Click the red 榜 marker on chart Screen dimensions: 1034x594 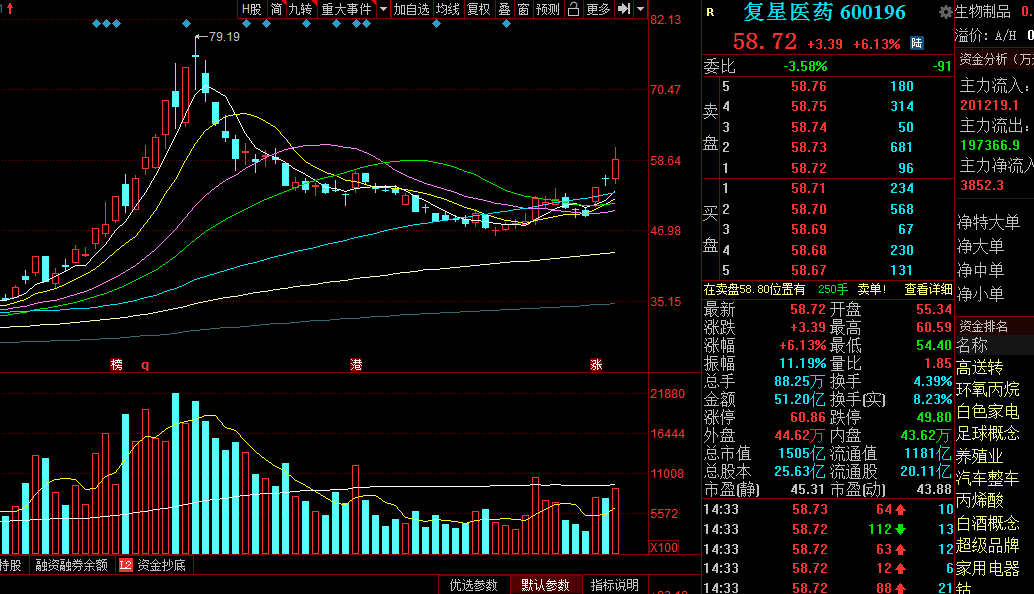pyautogui.click(x=117, y=365)
